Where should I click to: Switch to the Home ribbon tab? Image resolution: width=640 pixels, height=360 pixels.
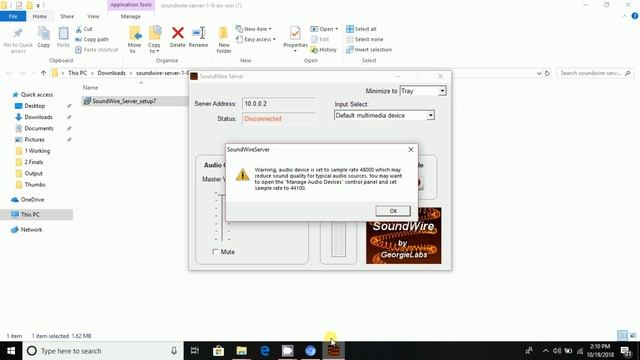(40, 16)
